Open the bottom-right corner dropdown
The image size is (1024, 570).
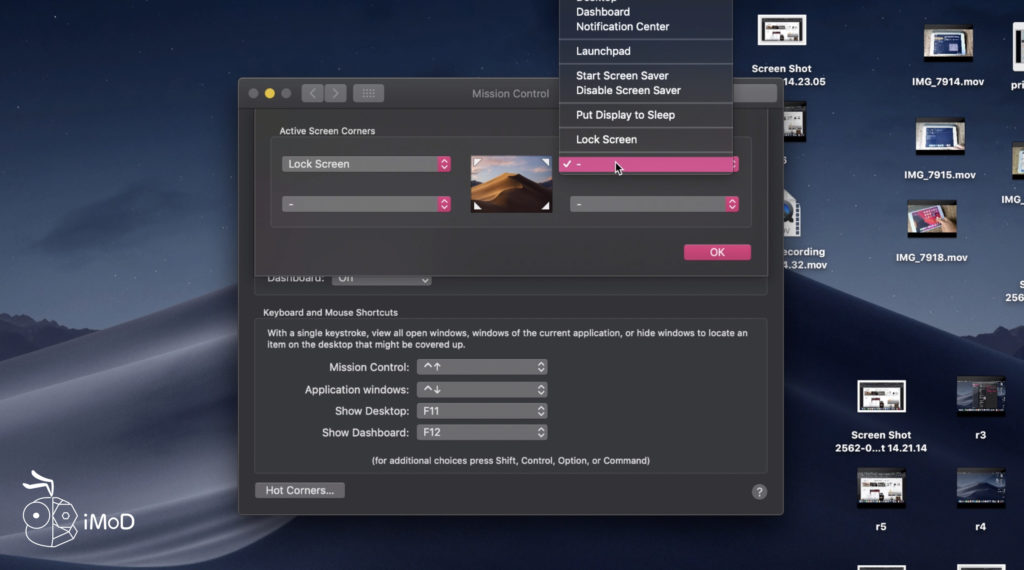tap(654, 204)
